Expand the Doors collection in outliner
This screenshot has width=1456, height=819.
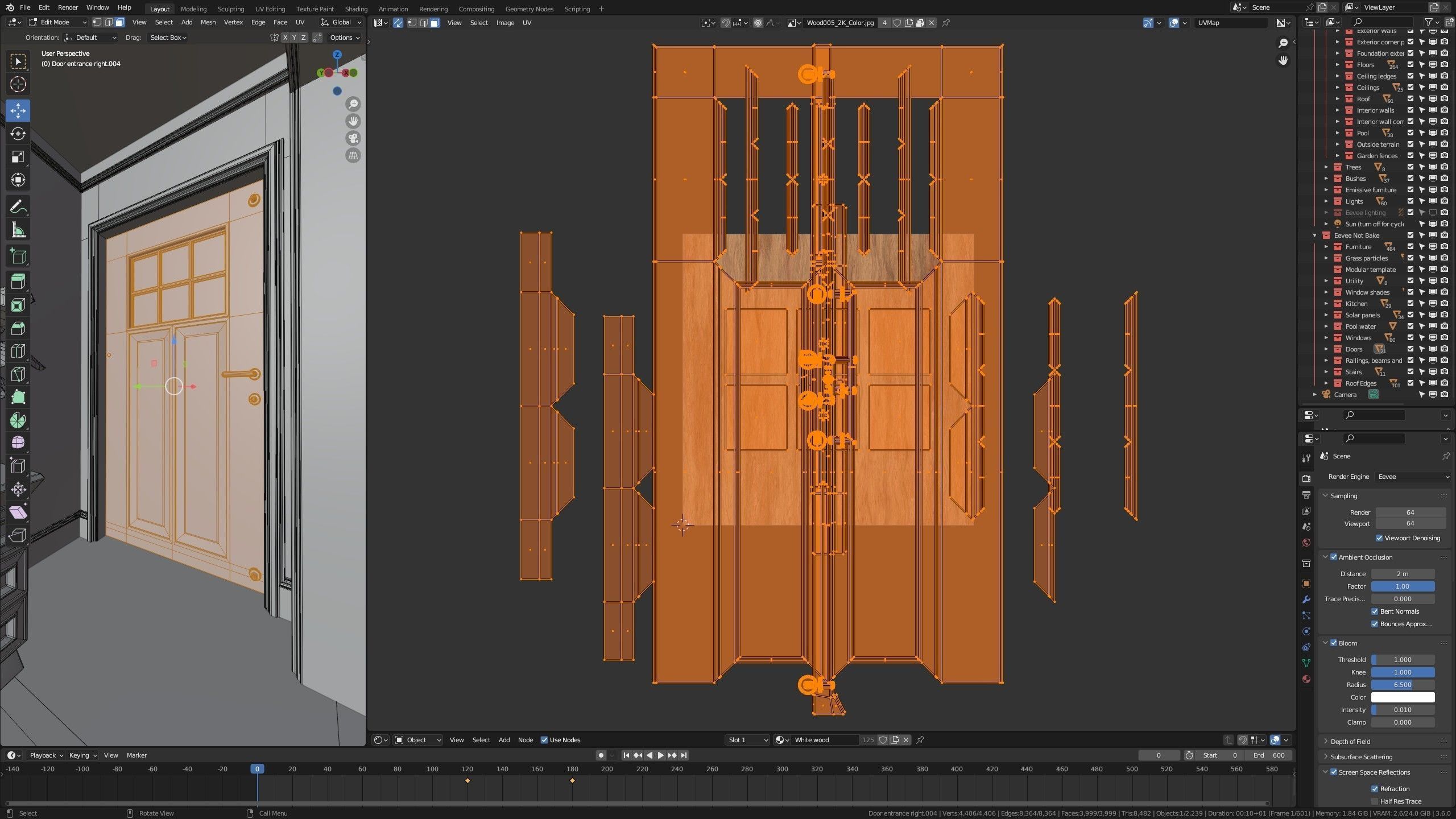1326,349
